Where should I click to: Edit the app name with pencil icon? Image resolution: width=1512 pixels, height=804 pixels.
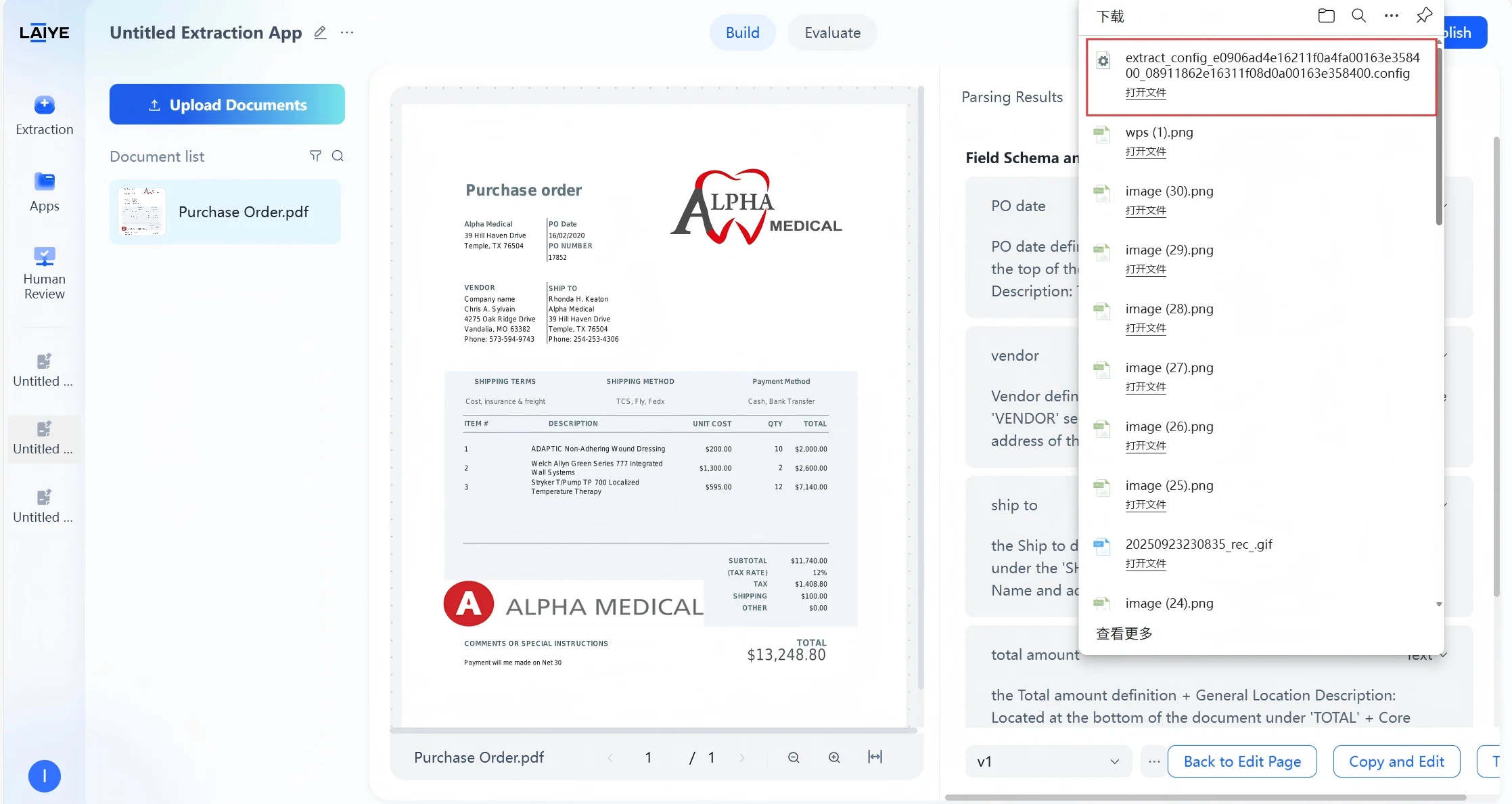320,32
